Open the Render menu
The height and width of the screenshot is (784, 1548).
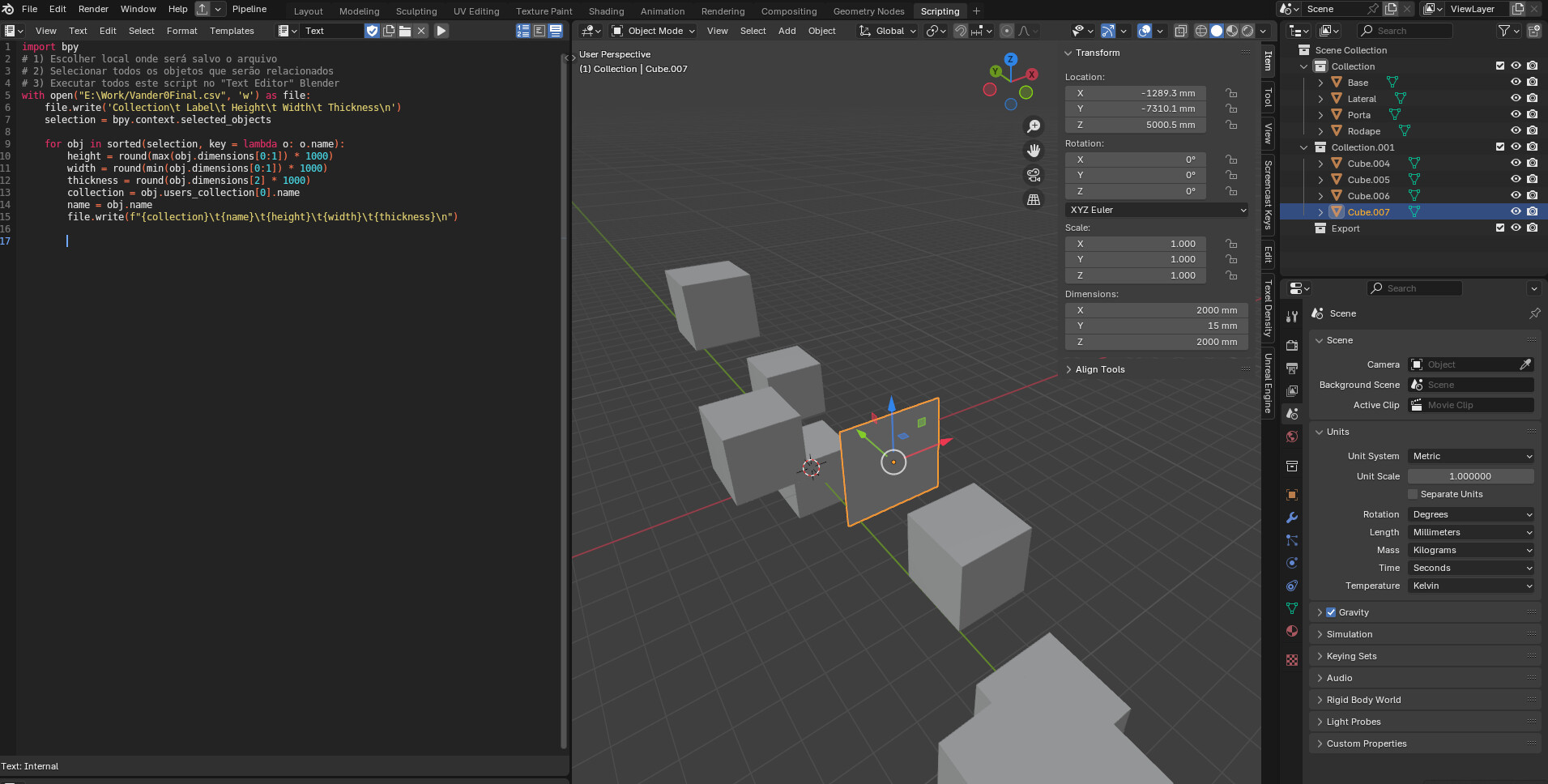coord(93,9)
